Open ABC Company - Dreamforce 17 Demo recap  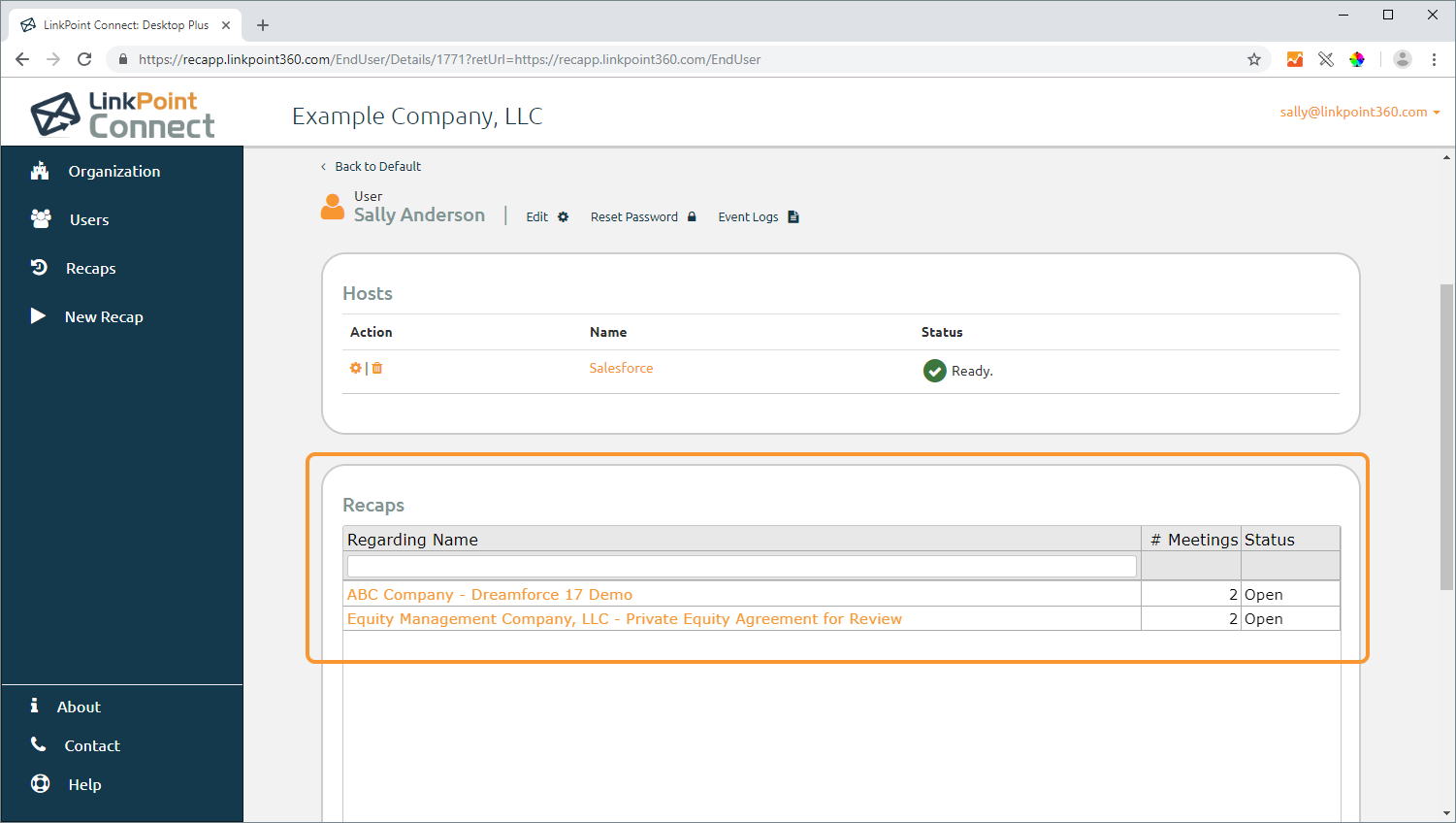(x=490, y=594)
